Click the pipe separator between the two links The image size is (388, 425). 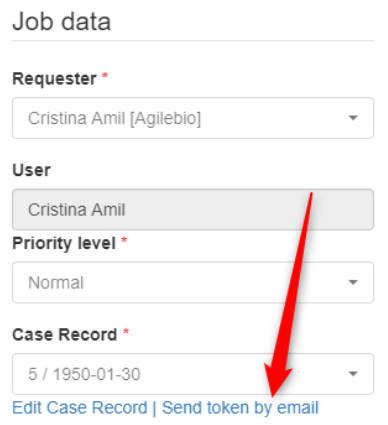[154, 408]
